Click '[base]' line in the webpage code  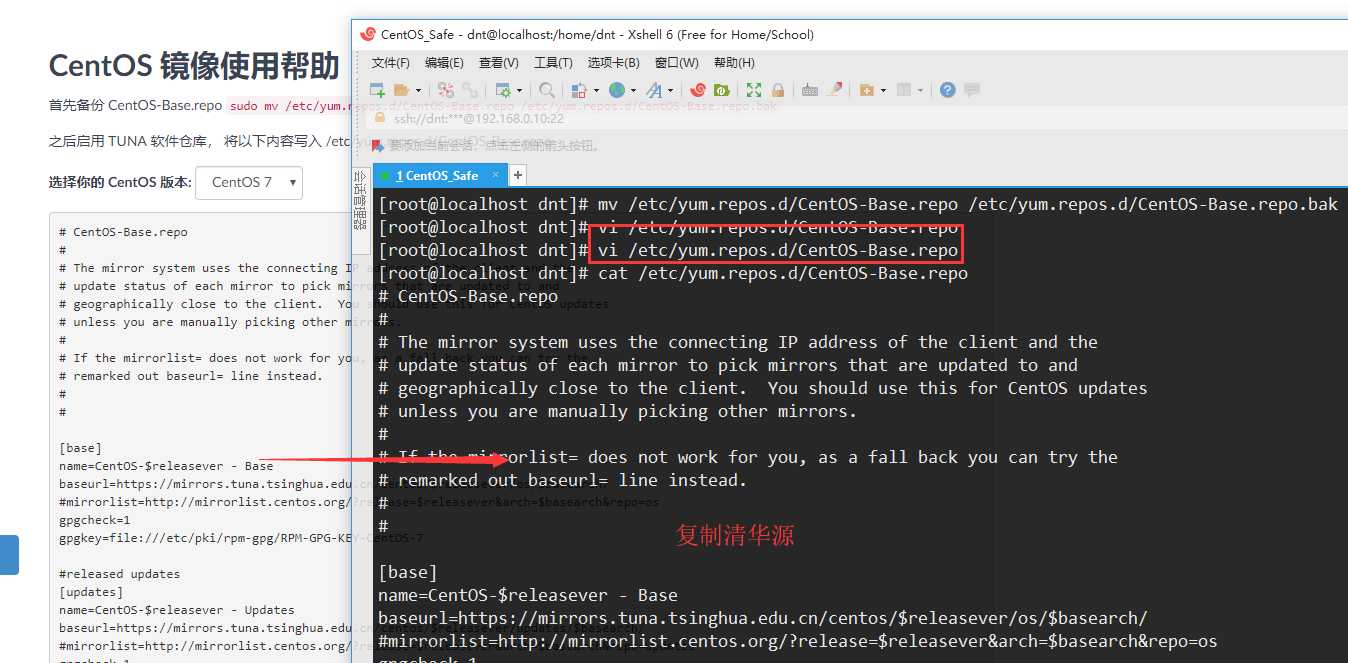(80, 448)
